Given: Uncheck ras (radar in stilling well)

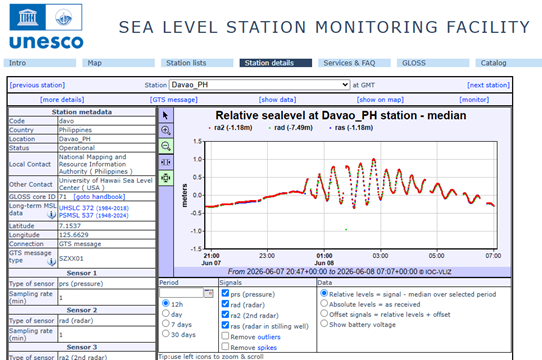Looking at the screenshot, I should click(x=225, y=325).
